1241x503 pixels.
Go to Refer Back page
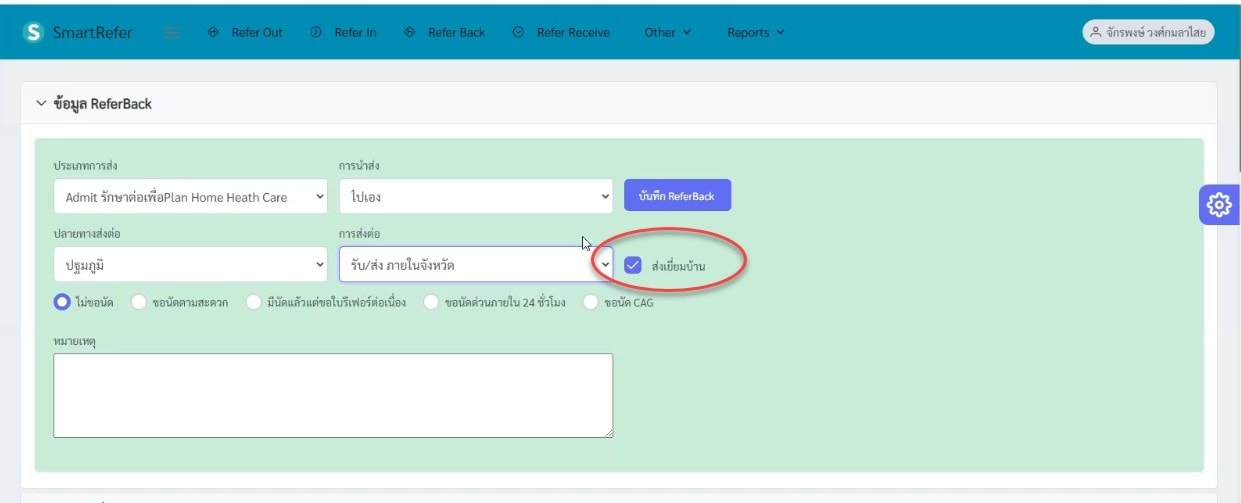pos(445,32)
